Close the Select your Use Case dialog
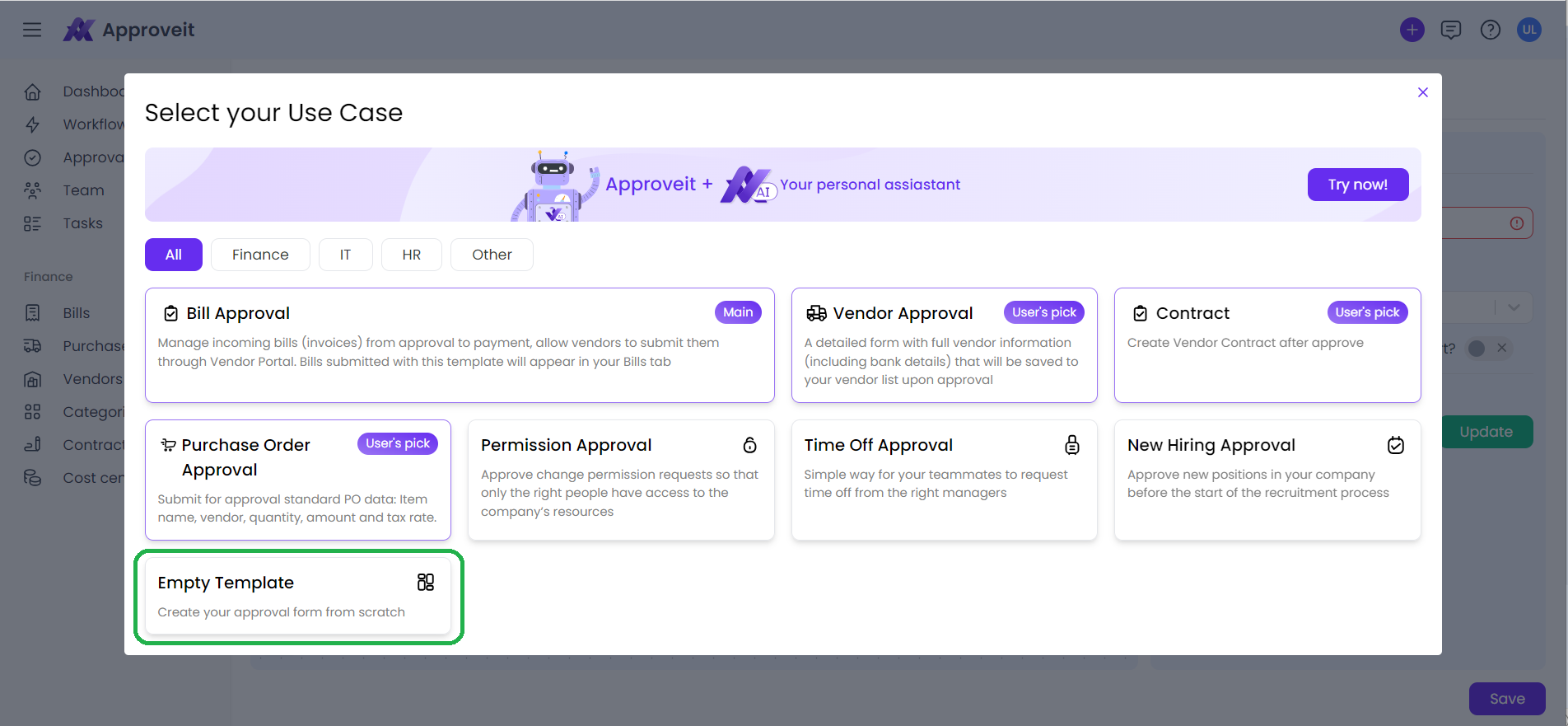 click(x=1422, y=92)
